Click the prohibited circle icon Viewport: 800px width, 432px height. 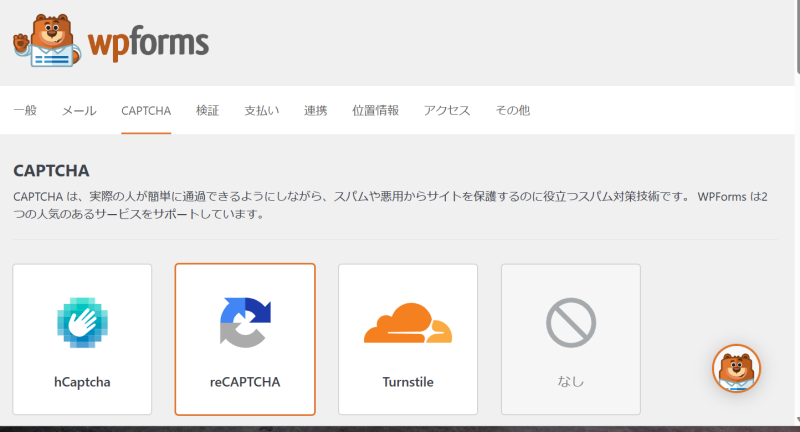coord(571,322)
